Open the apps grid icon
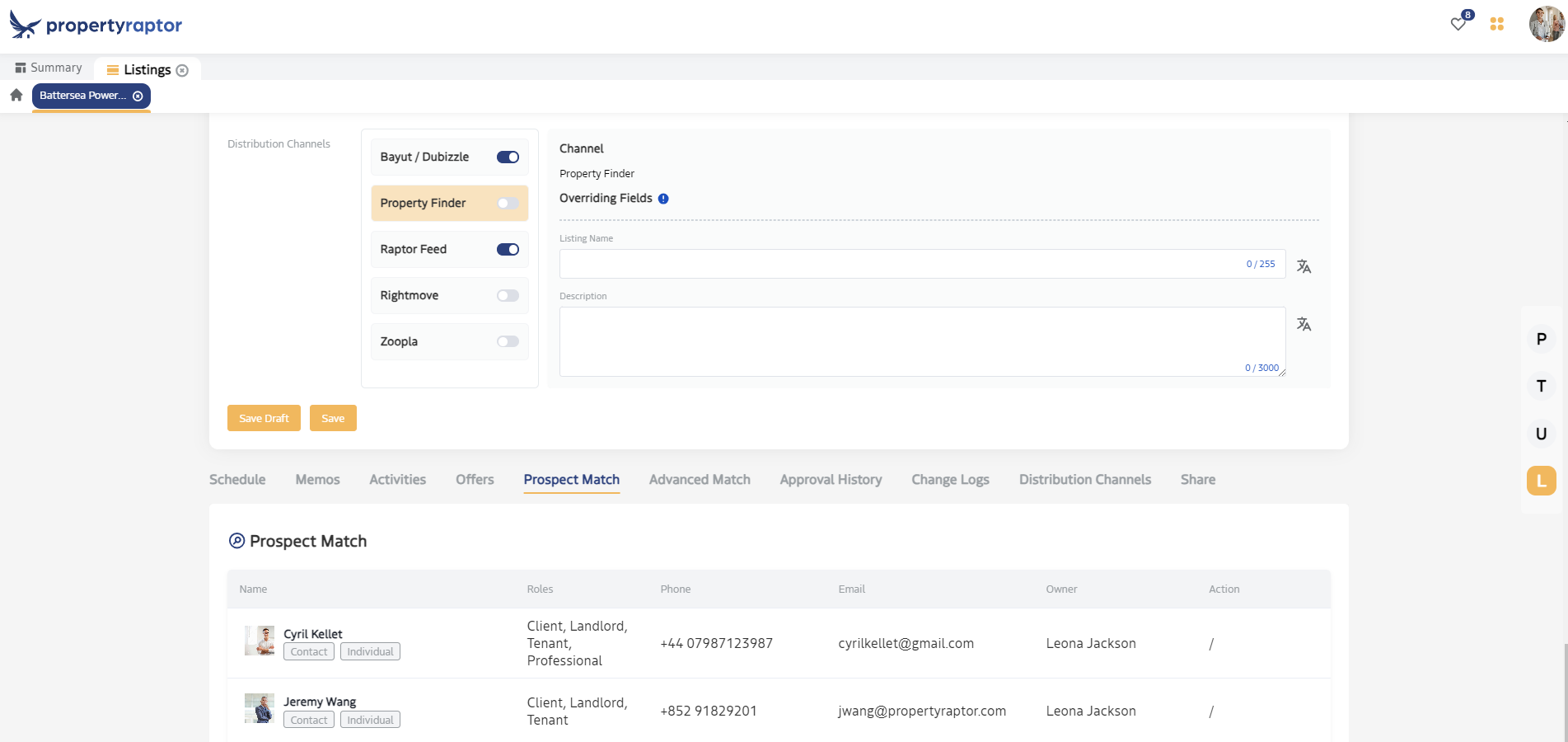 1496,24
